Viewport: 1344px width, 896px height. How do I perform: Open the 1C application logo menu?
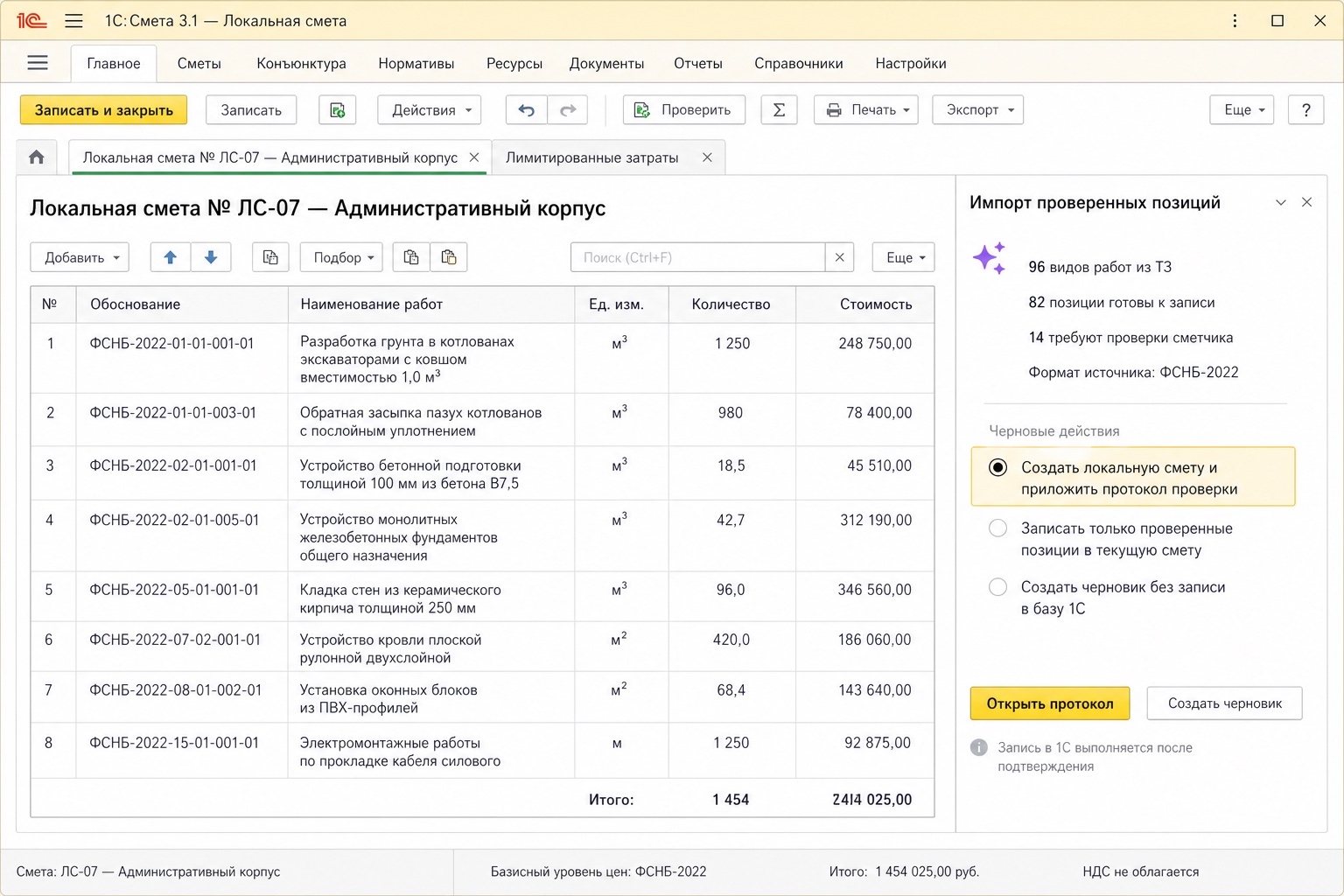pos(31,20)
